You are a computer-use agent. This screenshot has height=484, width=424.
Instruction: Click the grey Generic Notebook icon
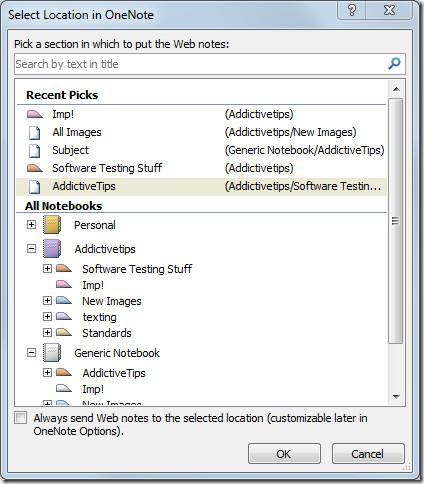(x=52, y=353)
